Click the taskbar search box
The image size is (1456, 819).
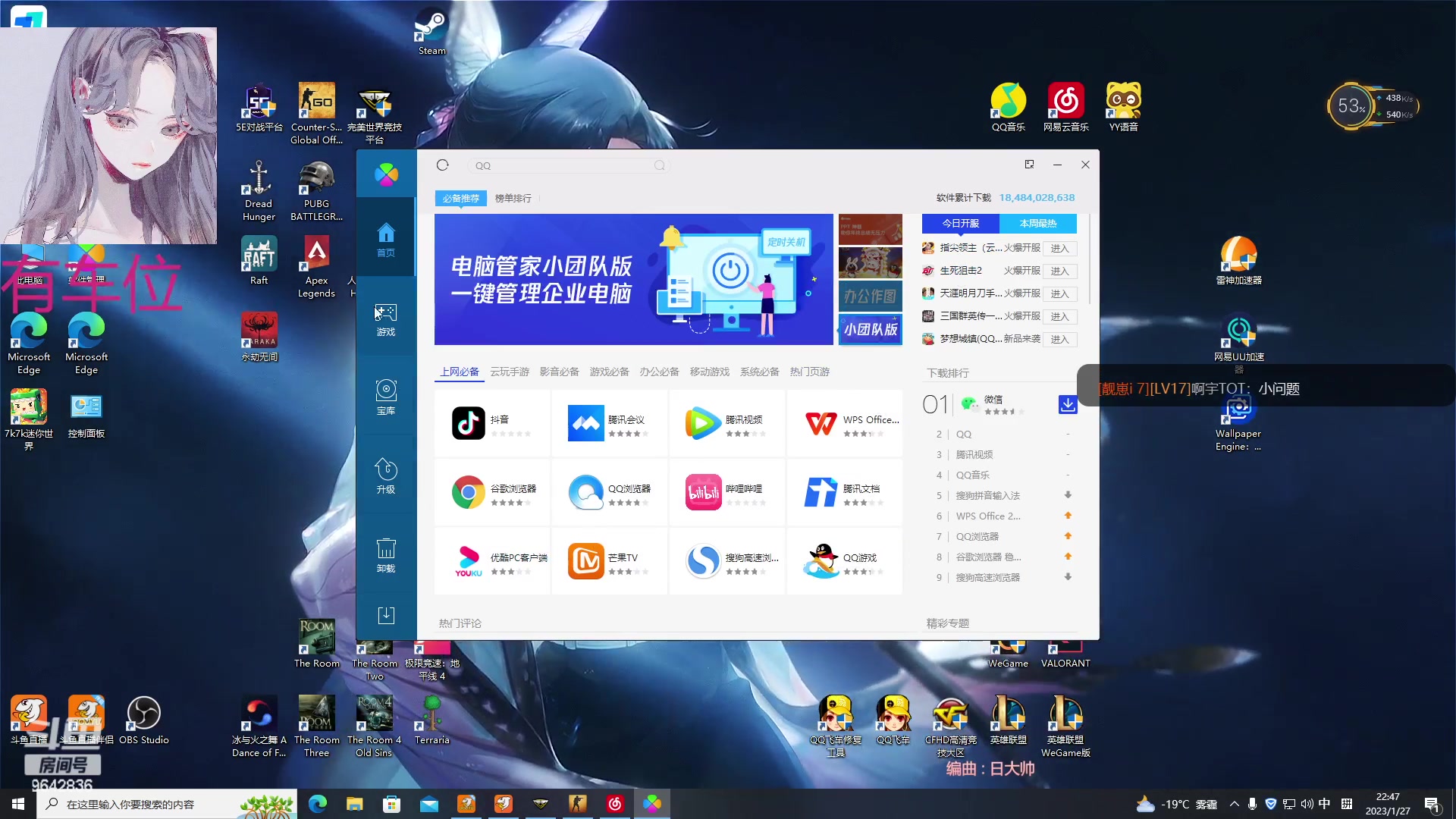coord(167,804)
